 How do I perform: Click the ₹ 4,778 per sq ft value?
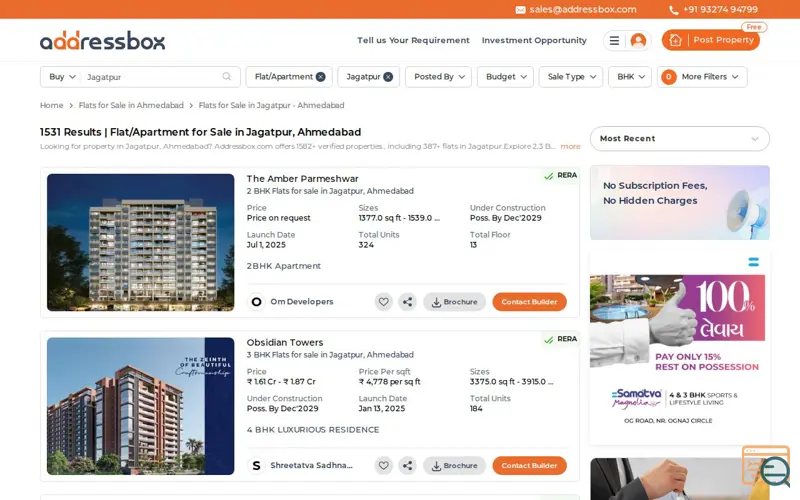coord(389,382)
